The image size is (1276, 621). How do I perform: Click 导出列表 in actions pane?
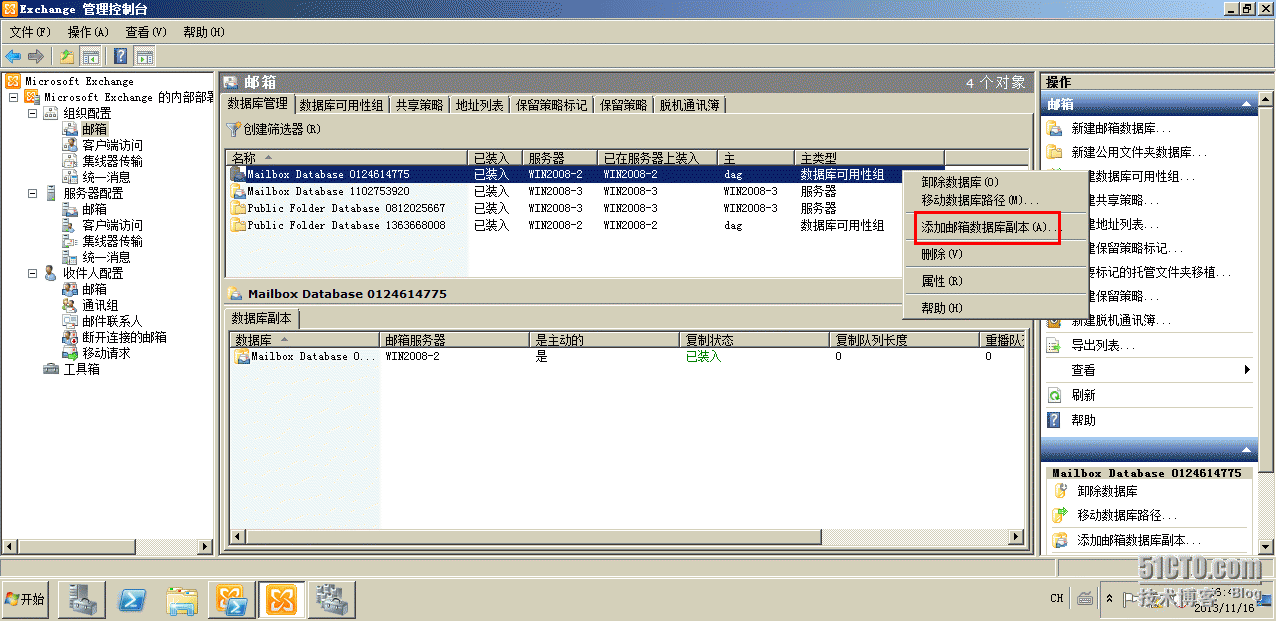(1103, 345)
